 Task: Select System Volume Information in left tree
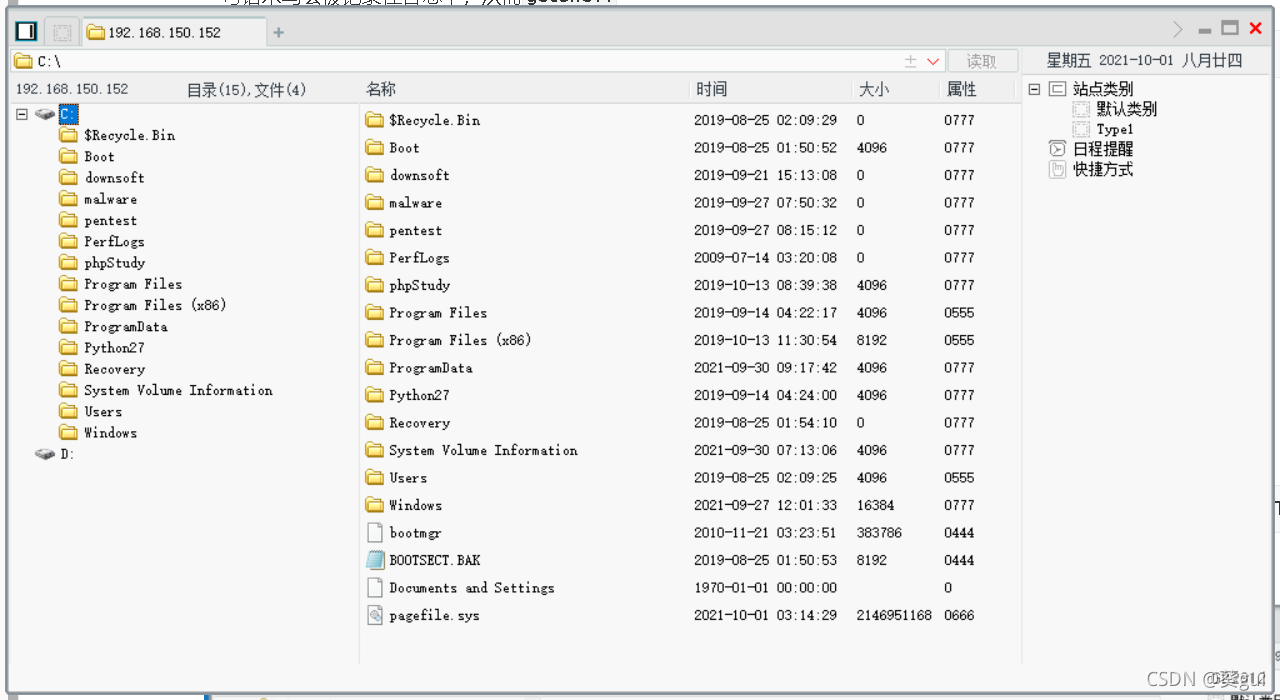(178, 390)
